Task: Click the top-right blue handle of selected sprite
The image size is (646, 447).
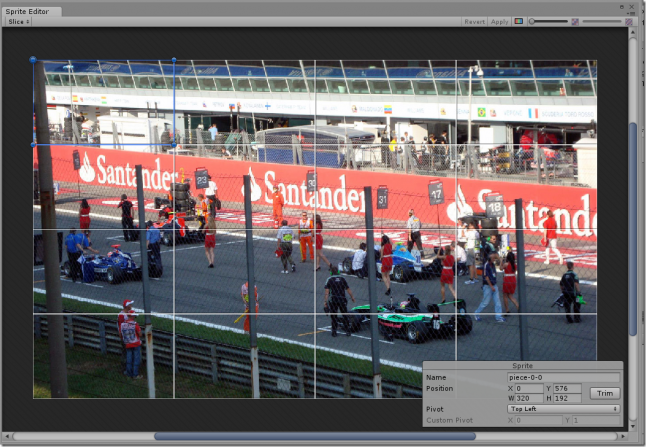Action: coord(174,60)
